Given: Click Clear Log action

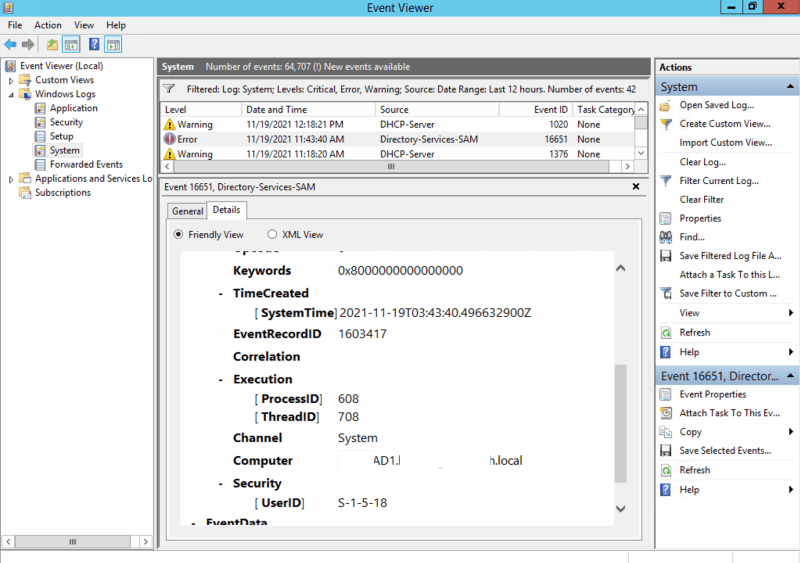Looking at the screenshot, I should coord(703,162).
